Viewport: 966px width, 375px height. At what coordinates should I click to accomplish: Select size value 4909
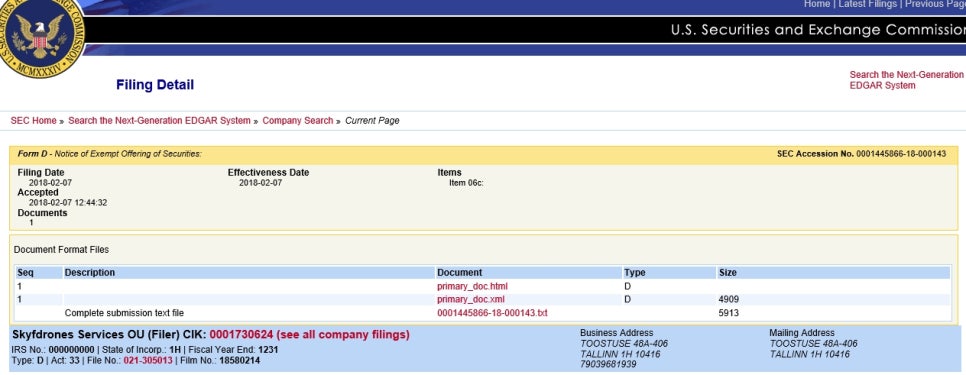729,299
